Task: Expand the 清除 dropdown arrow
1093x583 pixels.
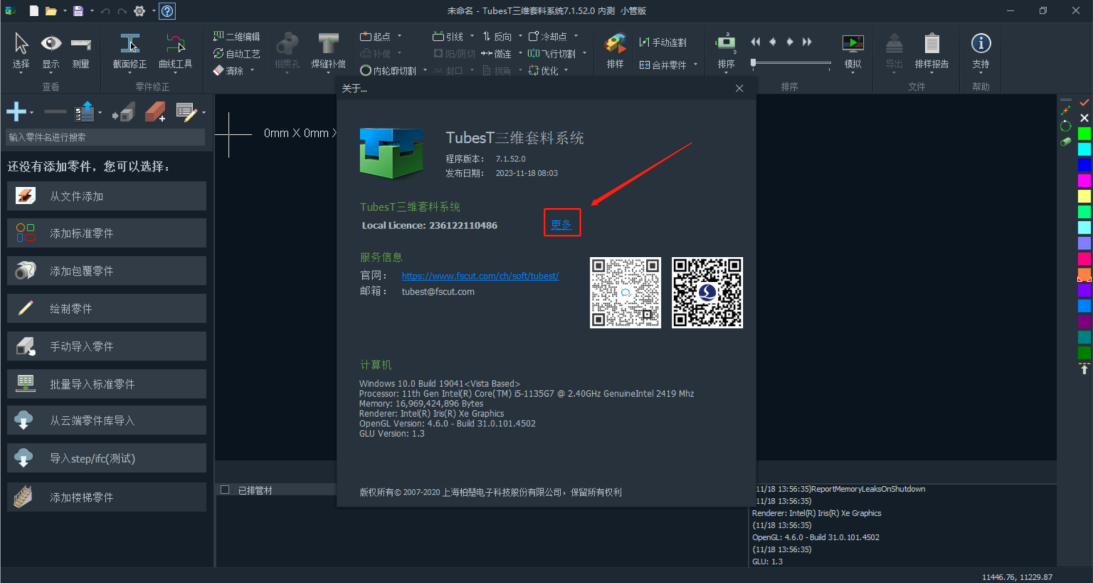Action: pyautogui.click(x=252, y=70)
